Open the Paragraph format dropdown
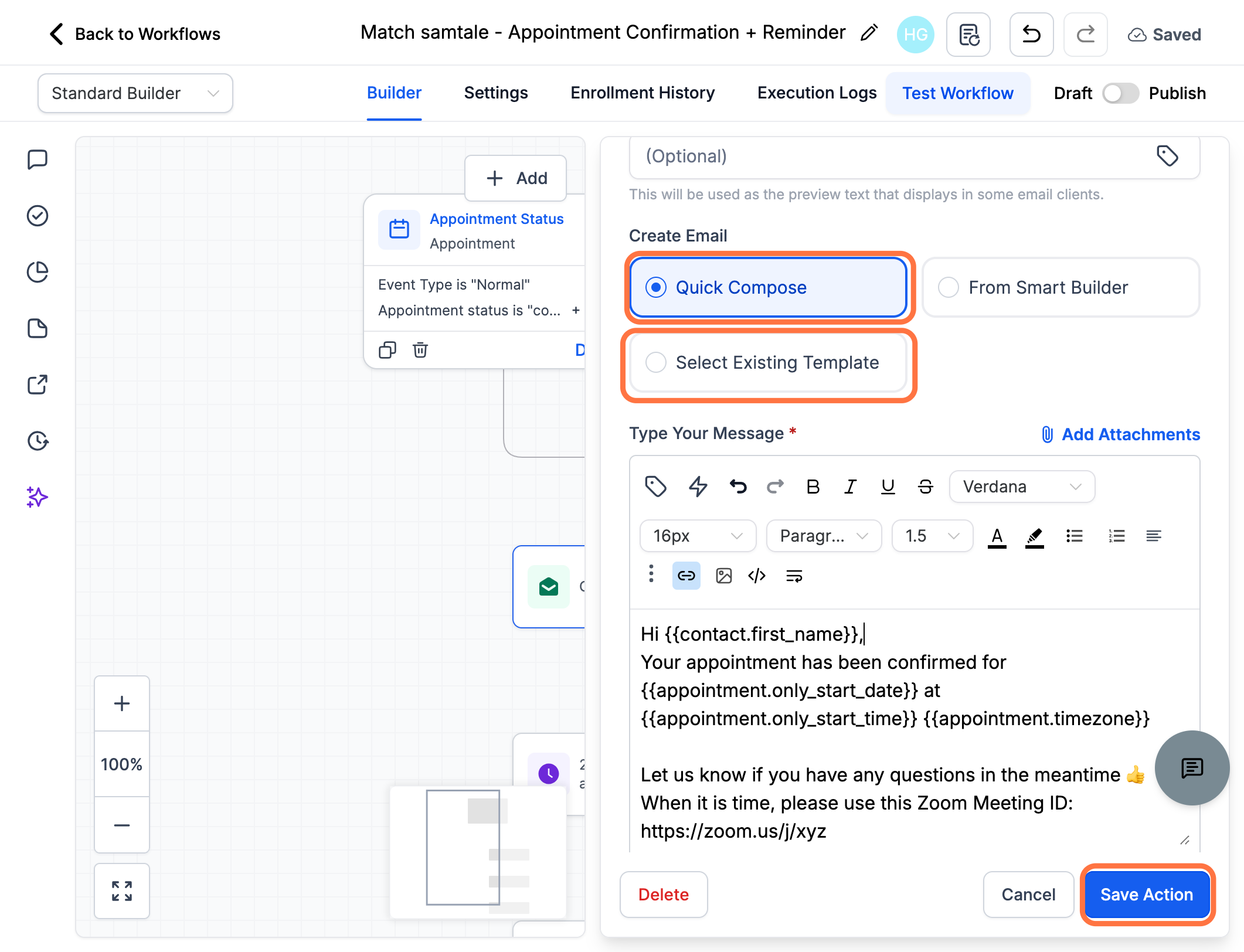This screenshot has width=1244, height=952. pyautogui.click(x=824, y=536)
